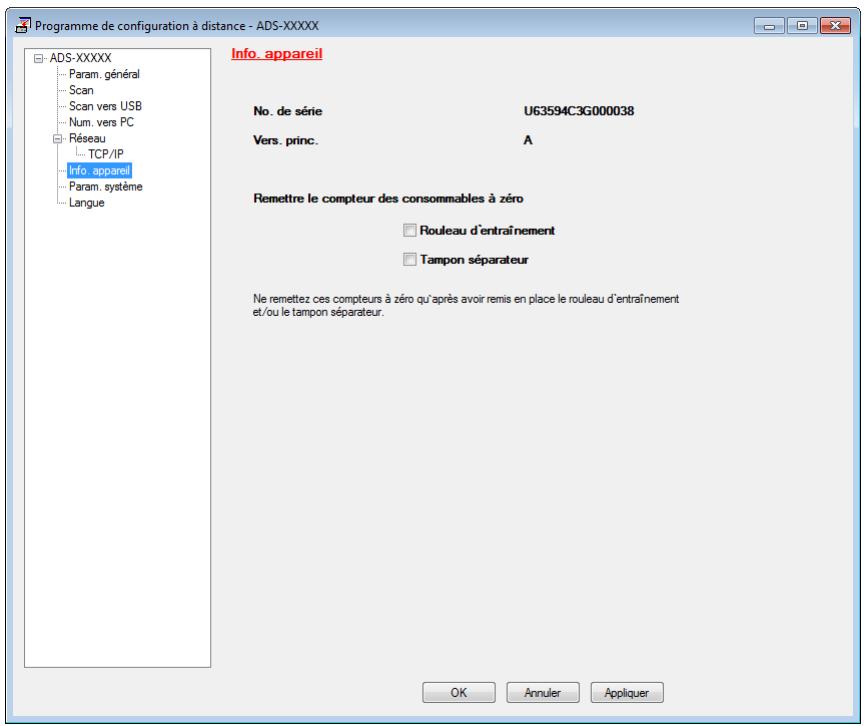
Task: Close the Programme de configuration window
Action: 835,25
